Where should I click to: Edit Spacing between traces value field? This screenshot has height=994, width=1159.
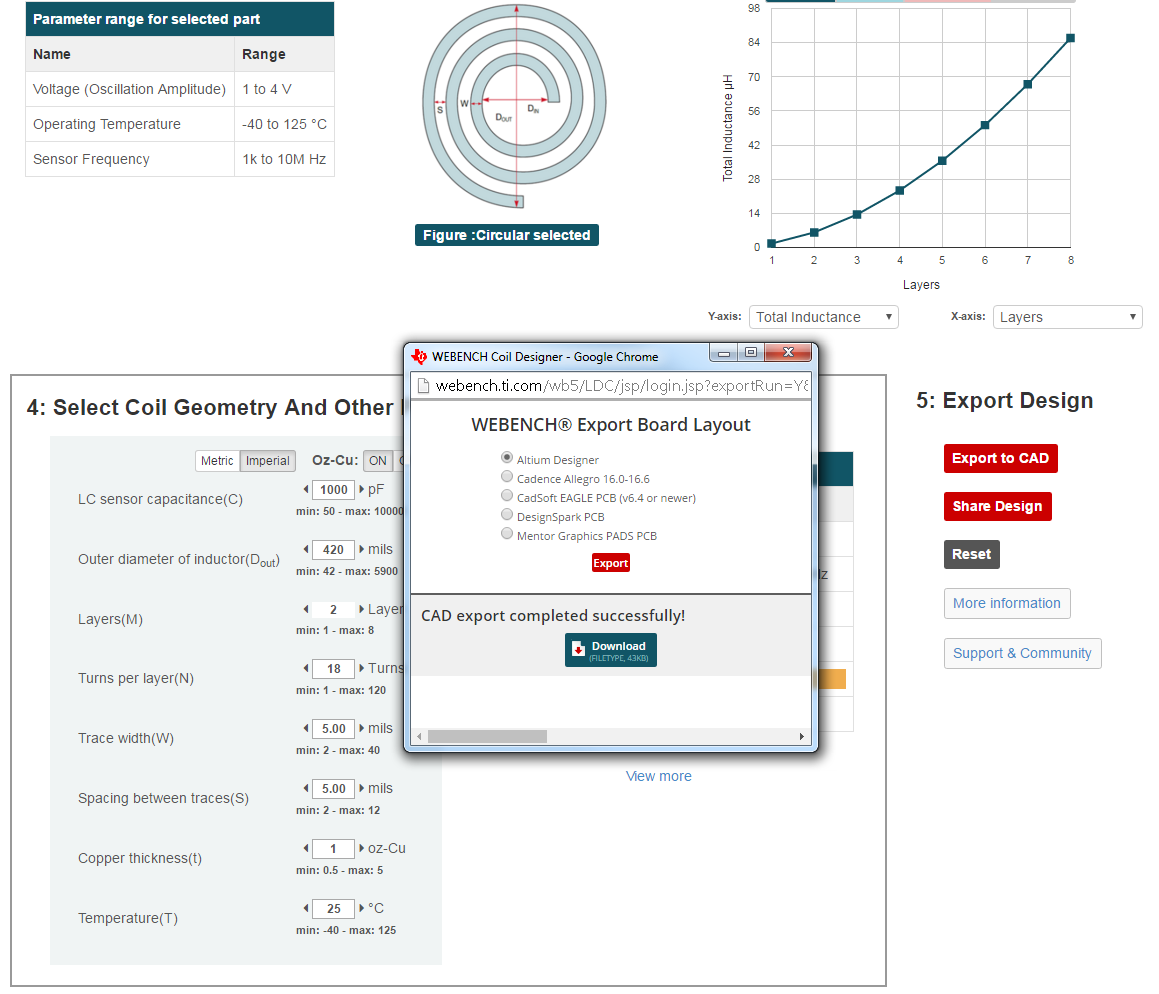333,788
